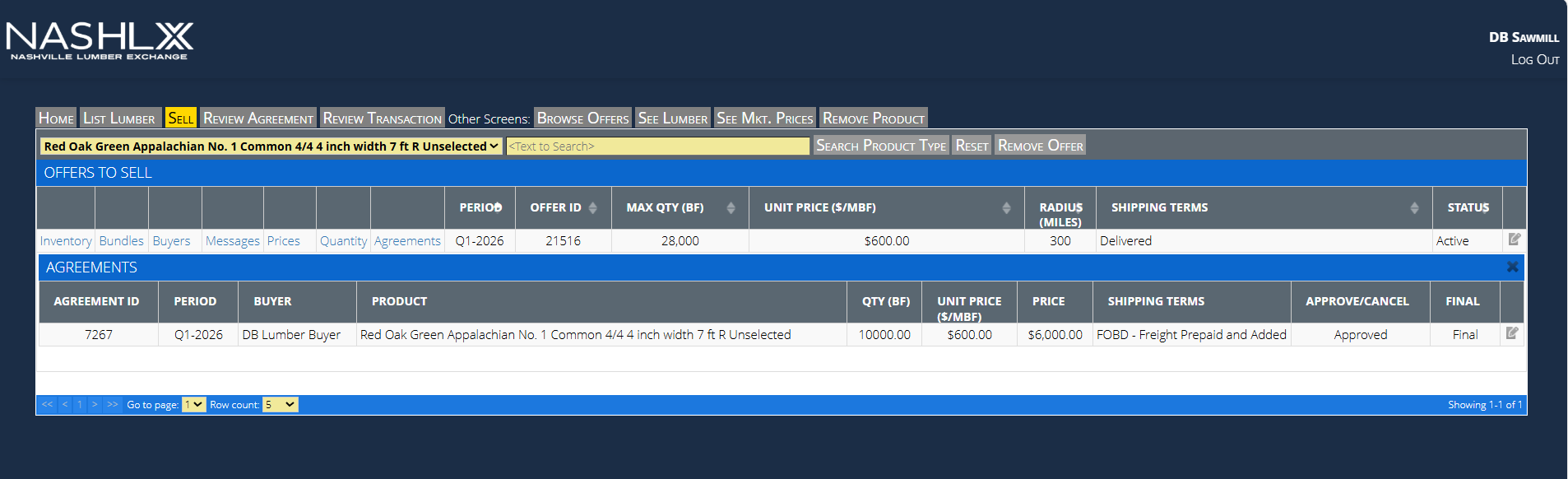Open the Messages link for offer 21516
This screenshot has height=479, width=1568.
[x=232, y=240]
